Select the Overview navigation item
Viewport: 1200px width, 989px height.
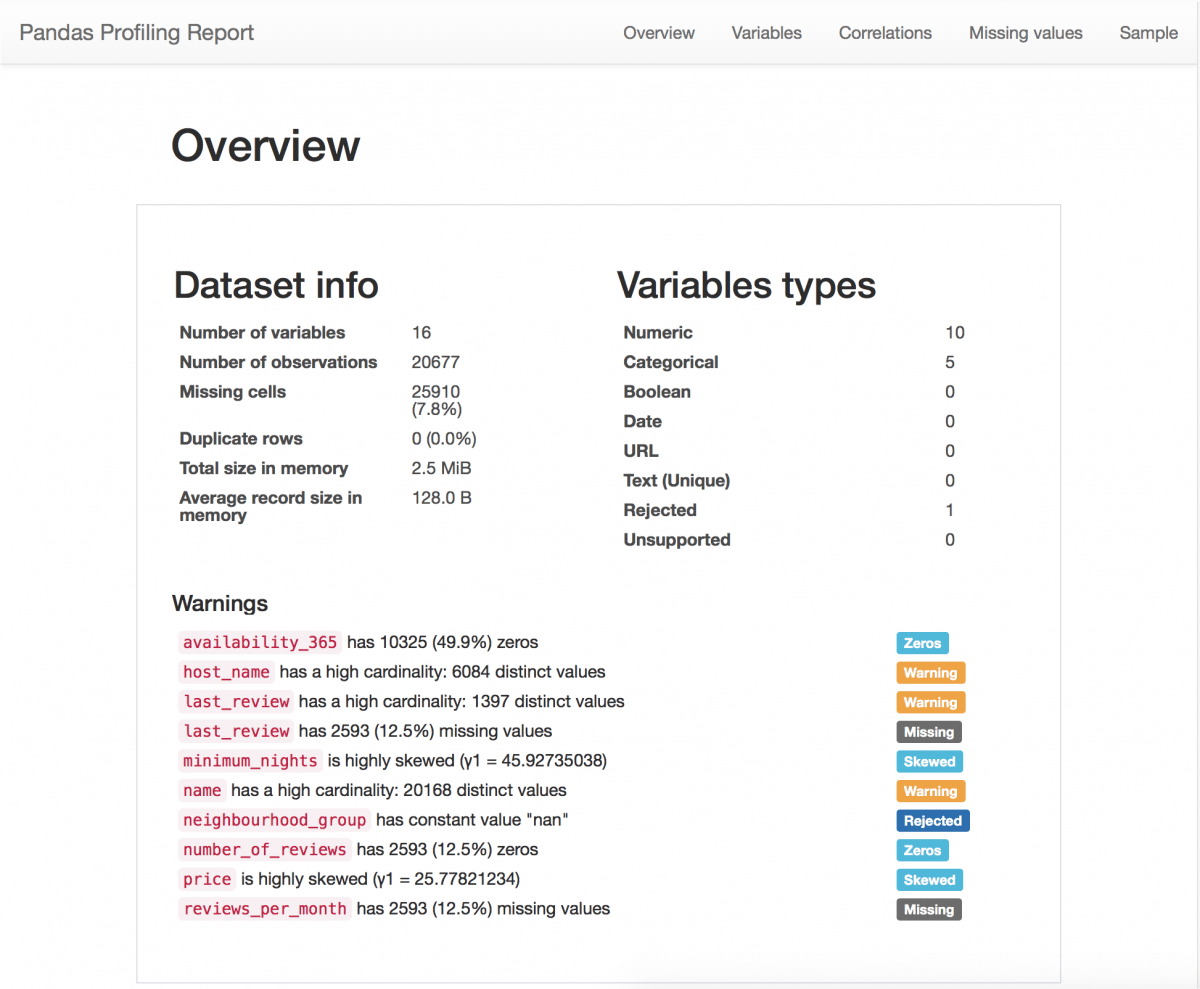658,33
